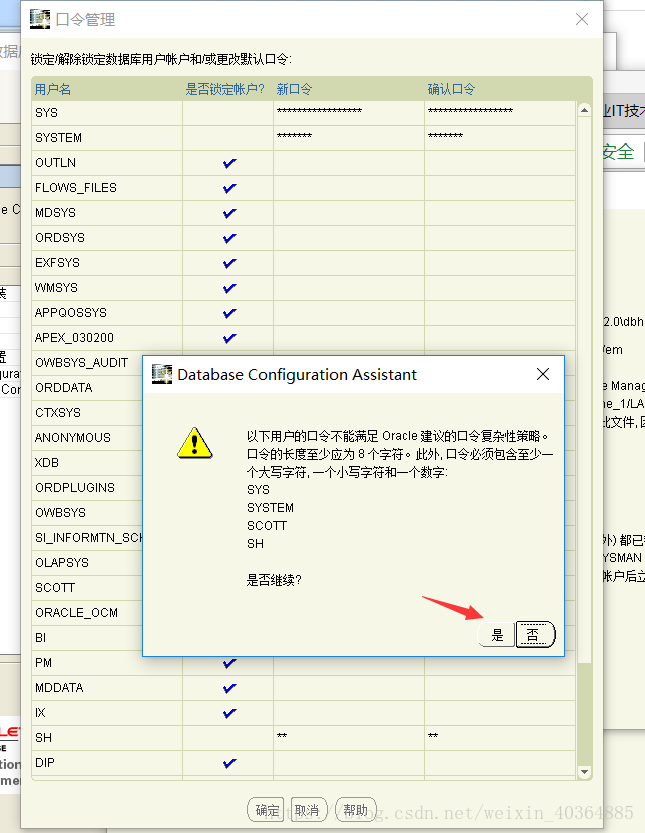Toggle the lock checkmark for MDSYS
This screenshot has width=645, height=833.
tap(229, 213)
